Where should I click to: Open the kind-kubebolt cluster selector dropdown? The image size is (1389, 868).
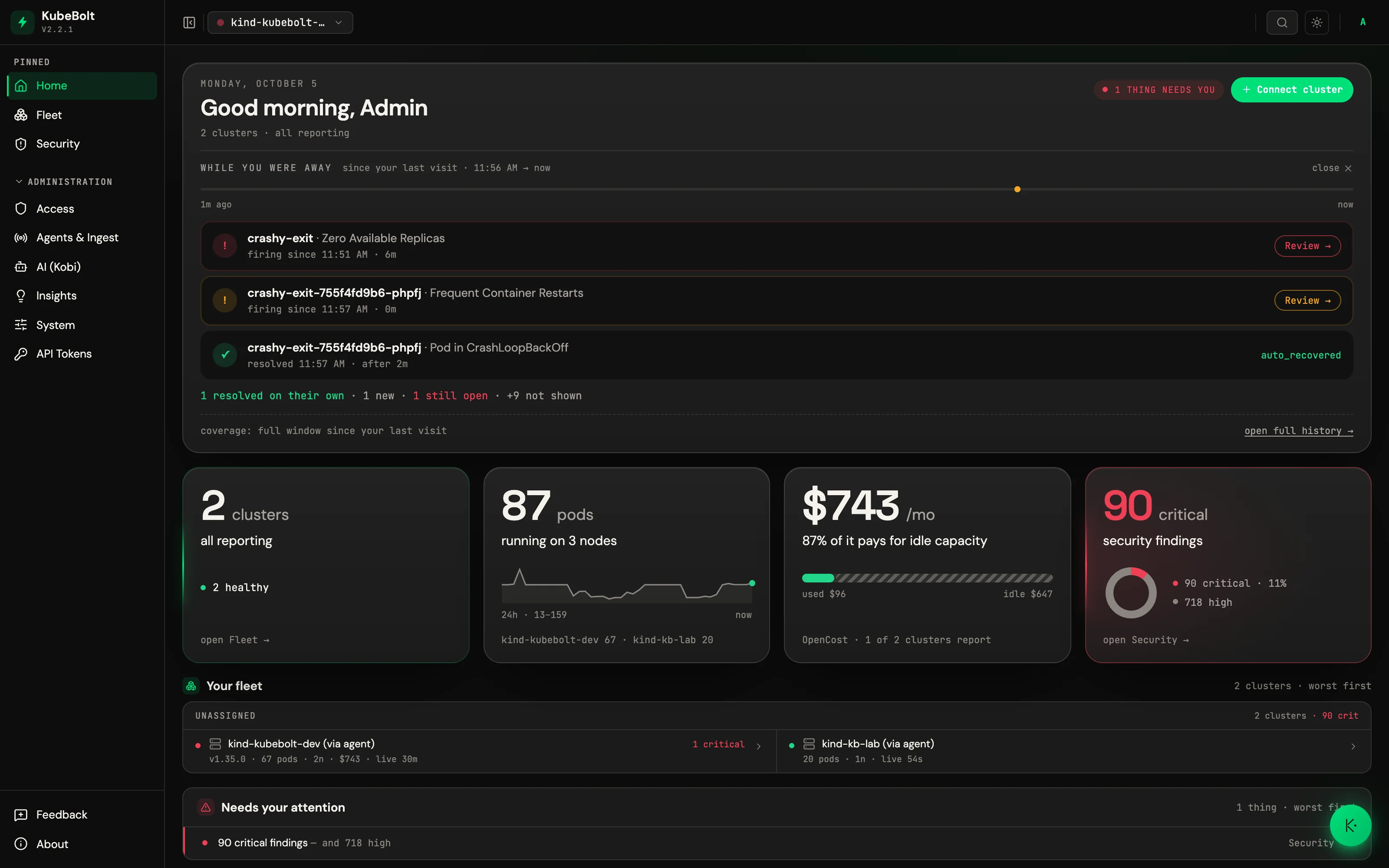click(280, 23)
